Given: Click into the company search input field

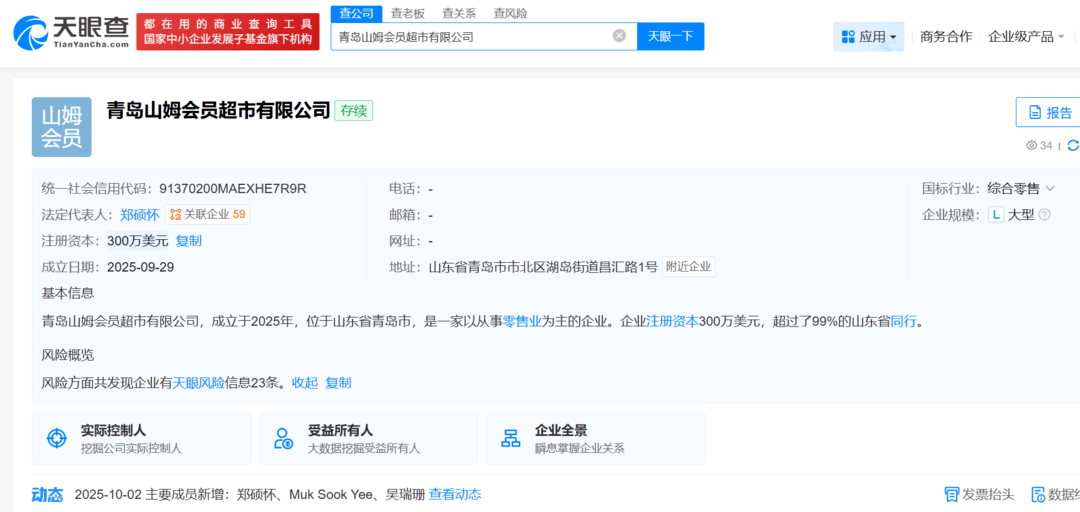Looking at the screenshot, I should pyautogui.click(x=470, y=37).
